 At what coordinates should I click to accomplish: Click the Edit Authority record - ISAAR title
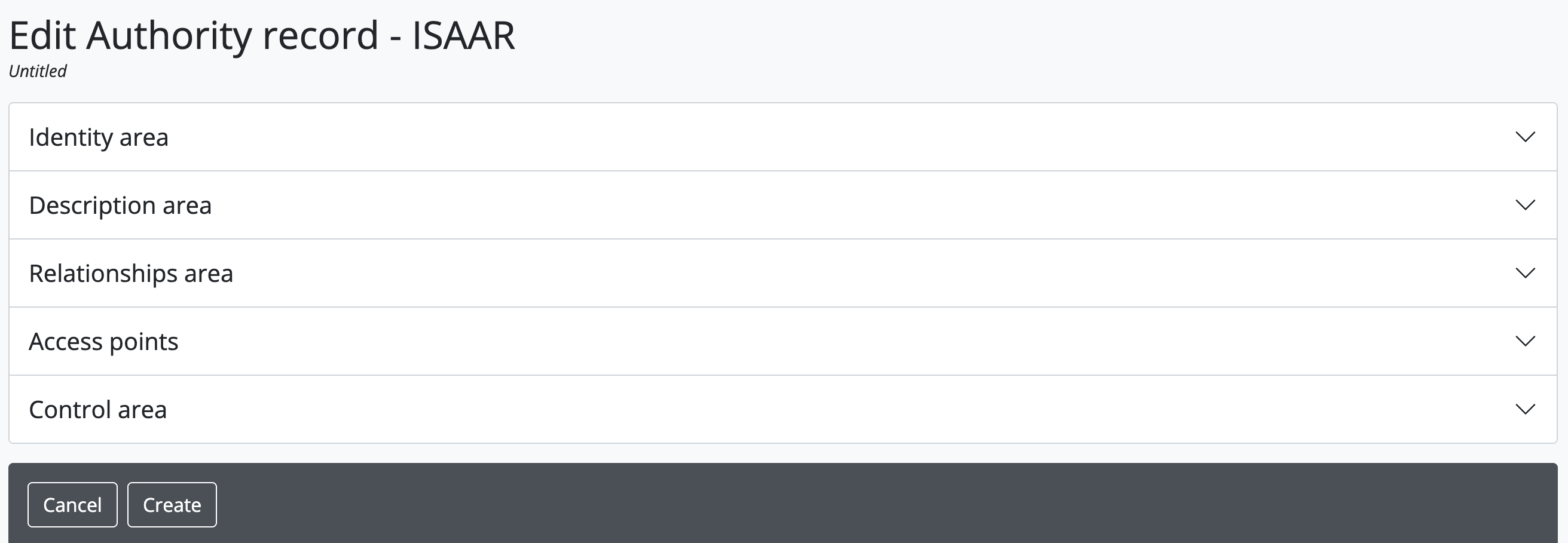pyautogui.click(x=262, y=35)
